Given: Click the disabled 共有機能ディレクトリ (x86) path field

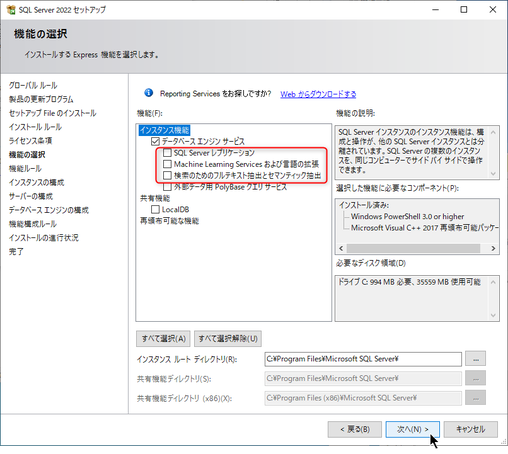Looking at the screenshot, I should (363, 398).
